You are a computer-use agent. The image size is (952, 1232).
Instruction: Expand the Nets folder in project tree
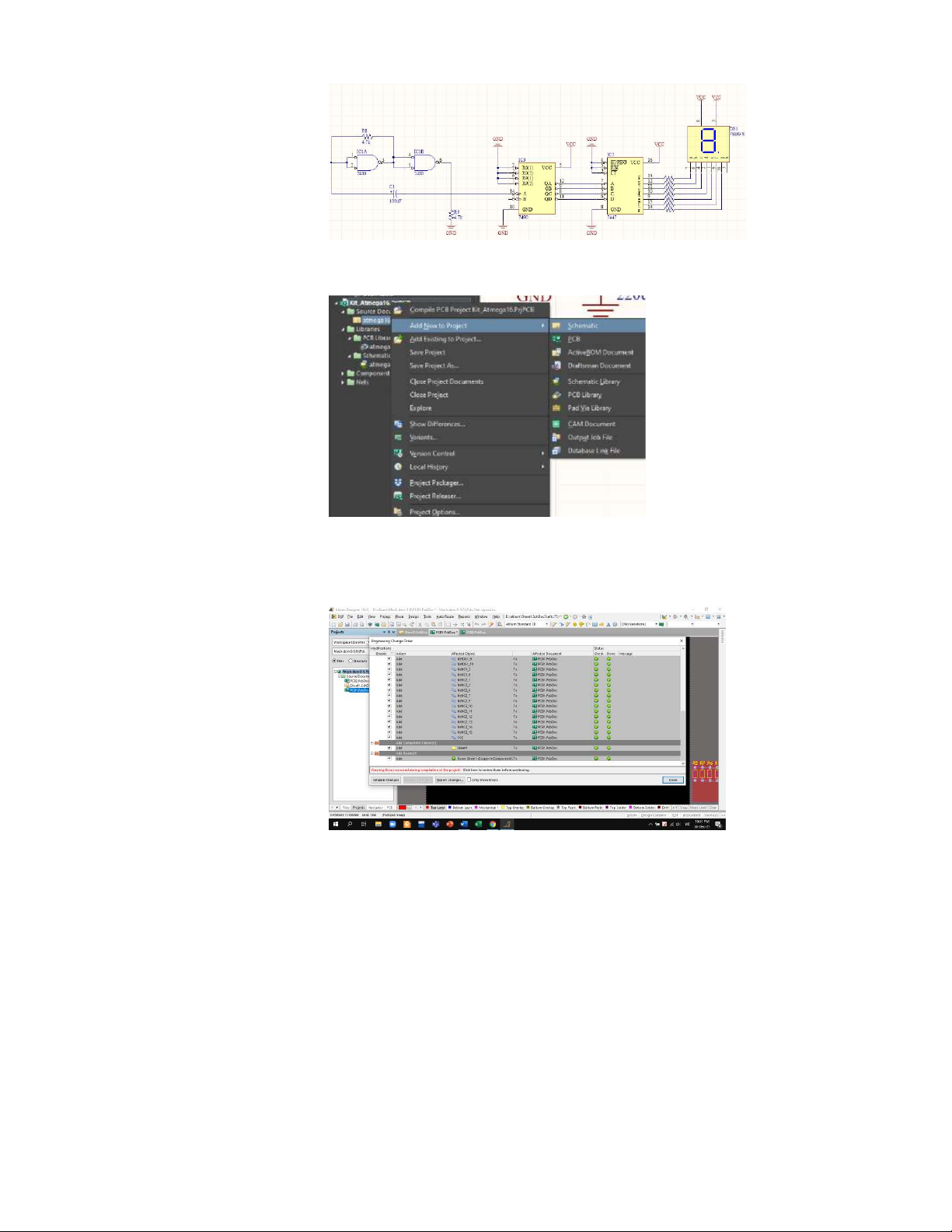(343, 382)
